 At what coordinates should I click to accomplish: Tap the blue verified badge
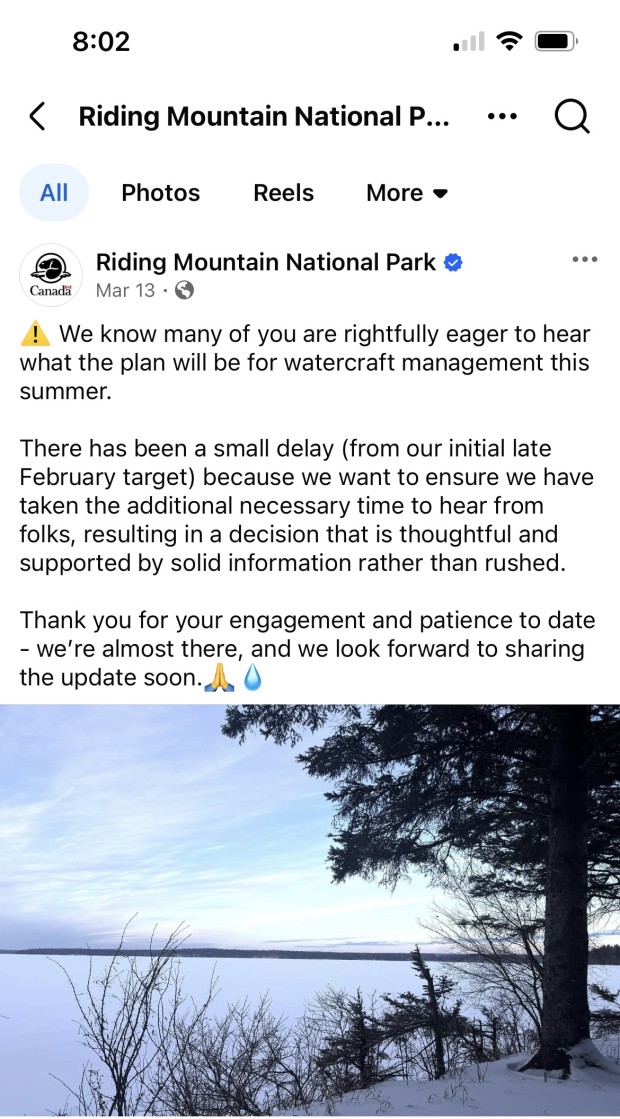click(453, 263)
